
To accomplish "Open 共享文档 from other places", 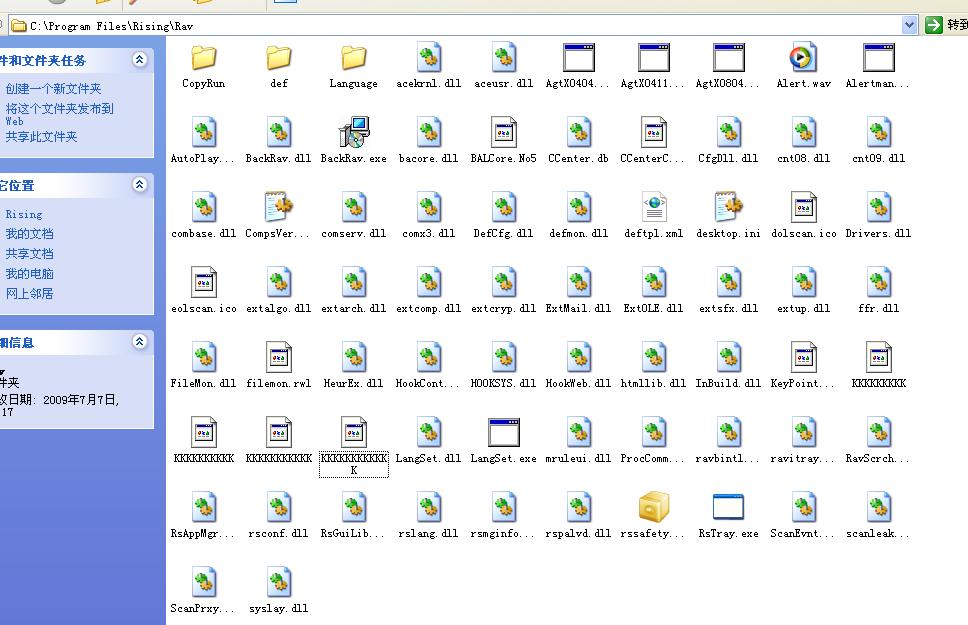I will point(29,253).
